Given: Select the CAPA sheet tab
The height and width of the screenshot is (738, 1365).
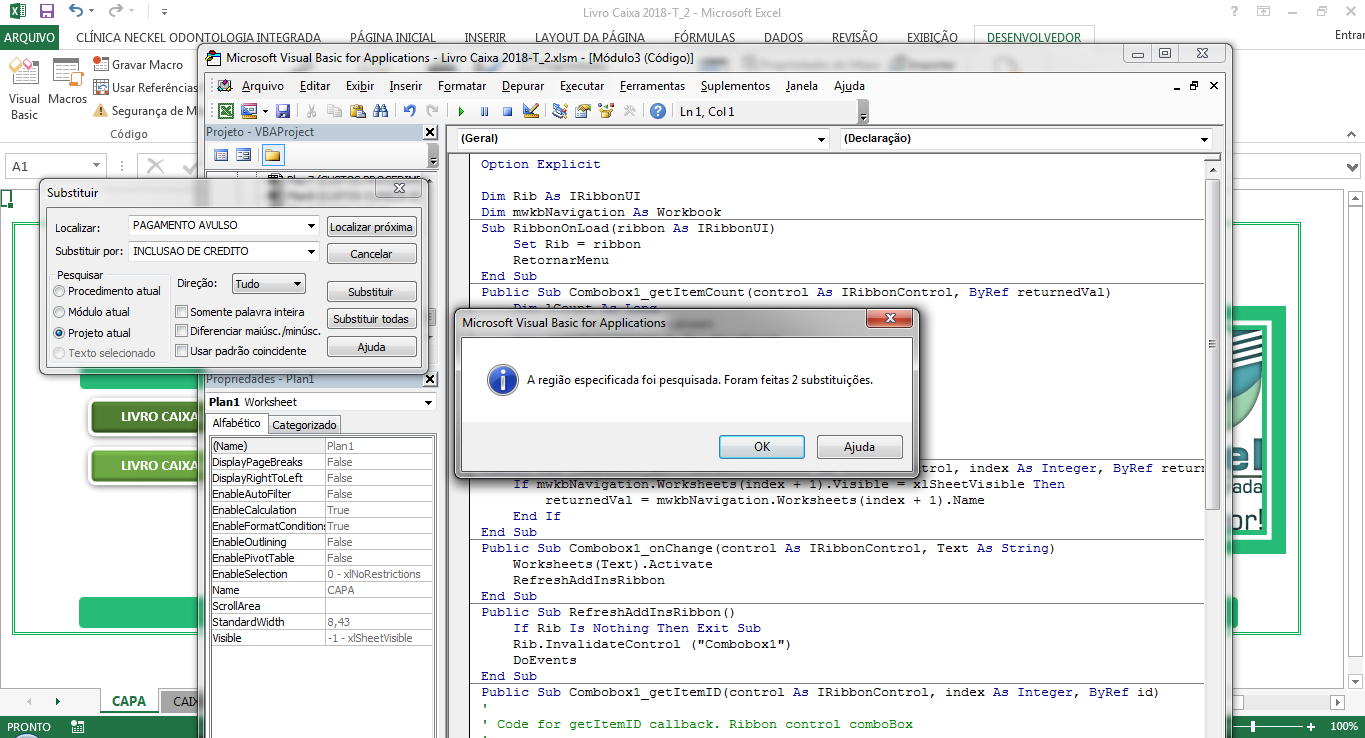Looking at the screenshot, I should coord(129,701).
